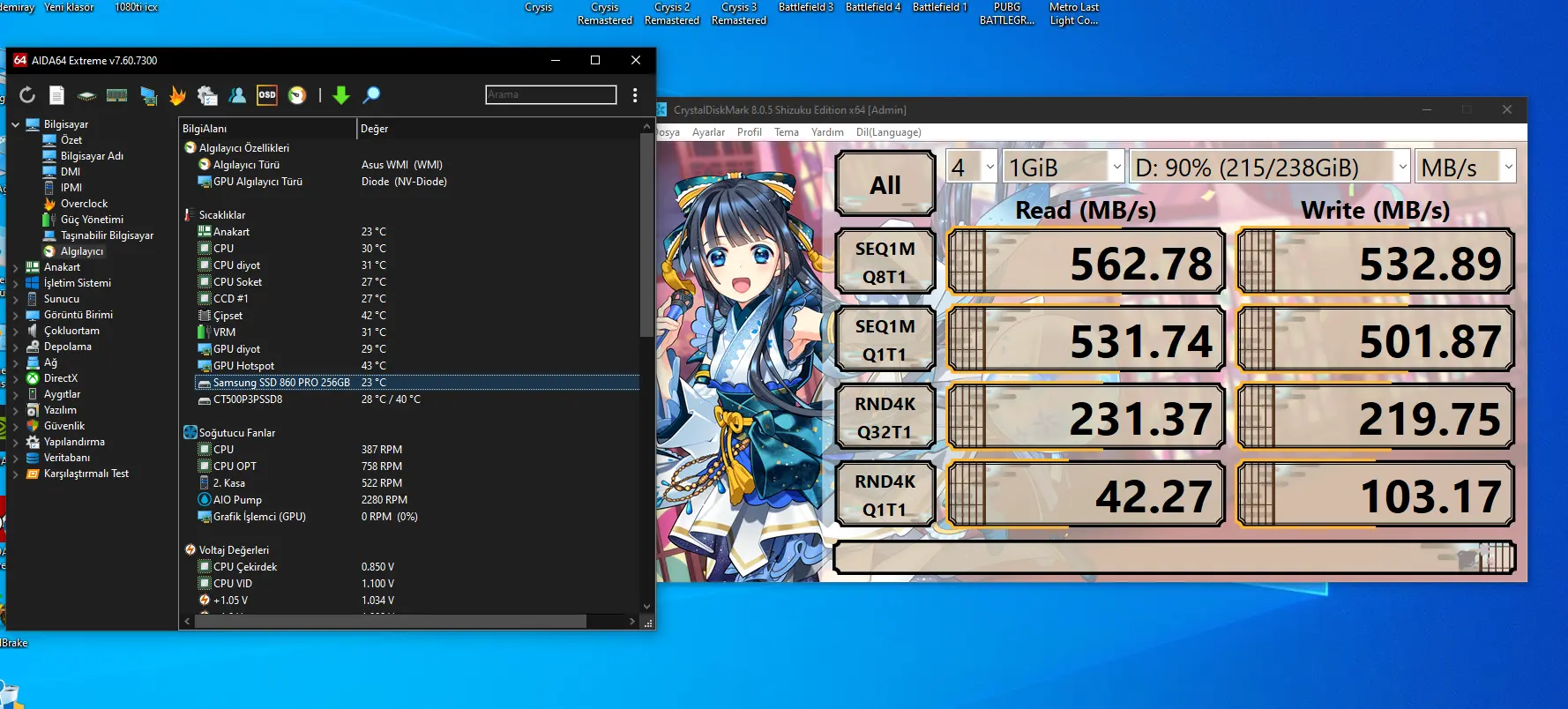Open the preferences gear checklist icon

tap(207, 95)
